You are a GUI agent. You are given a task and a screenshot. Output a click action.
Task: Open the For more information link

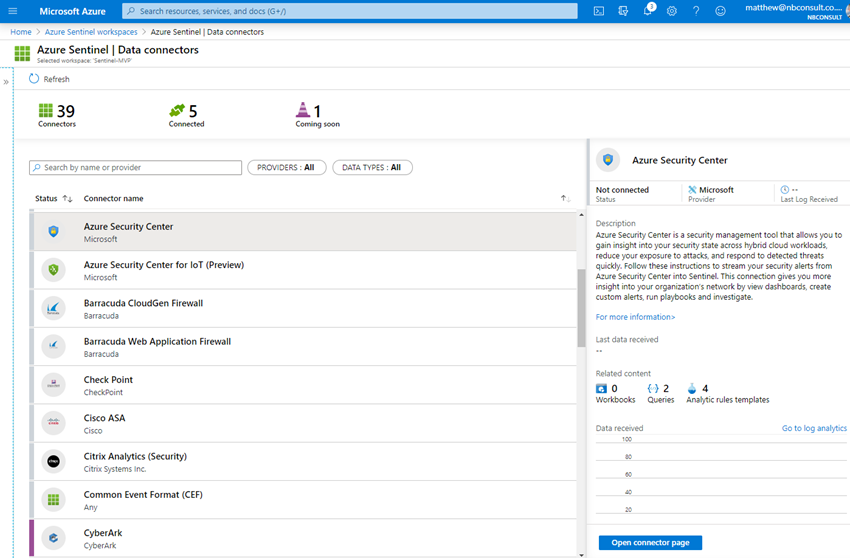point(635,317)
